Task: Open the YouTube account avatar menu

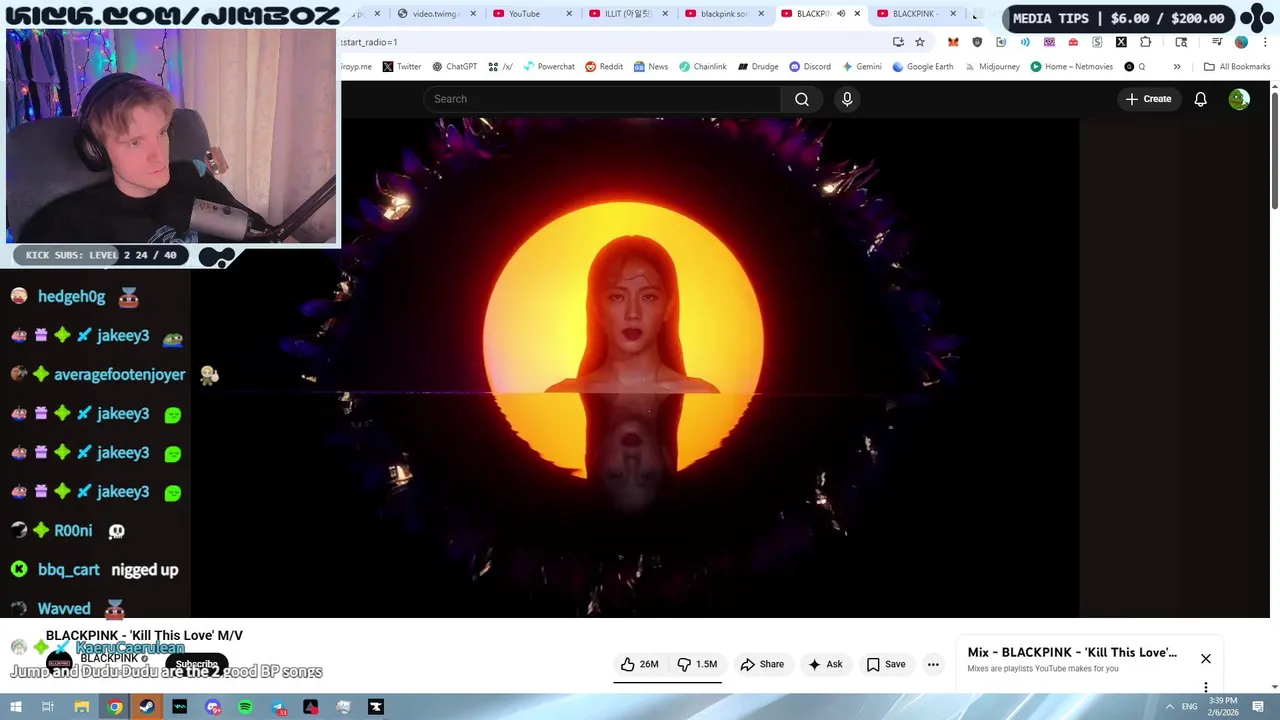Action: 1239,99
